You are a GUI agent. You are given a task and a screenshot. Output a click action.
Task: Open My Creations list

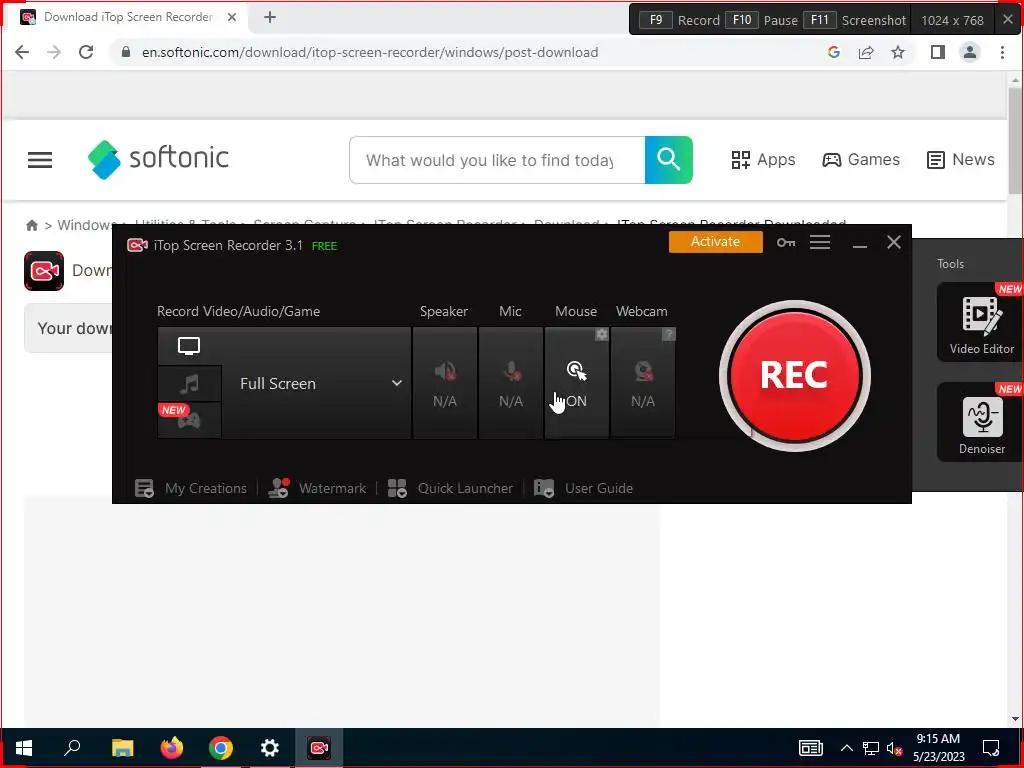191,488
